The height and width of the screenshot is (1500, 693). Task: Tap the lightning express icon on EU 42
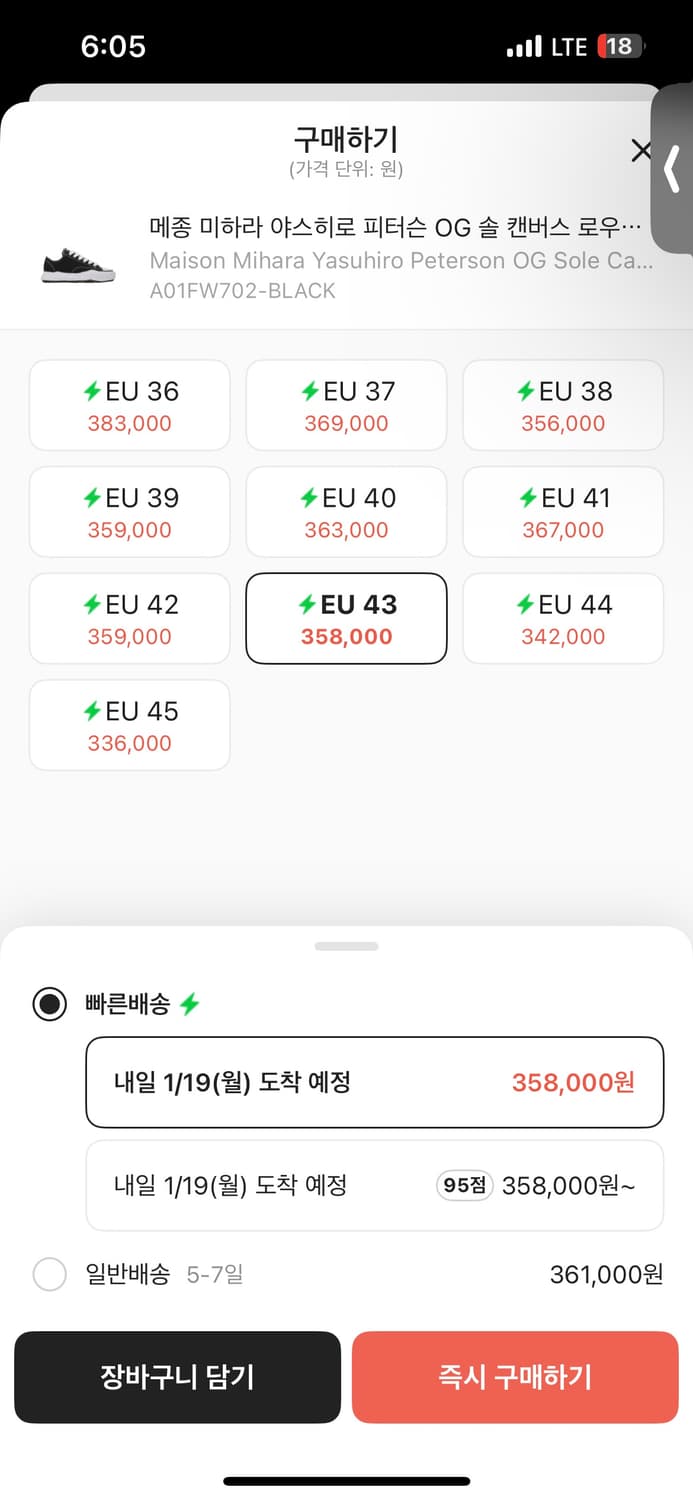92,604
